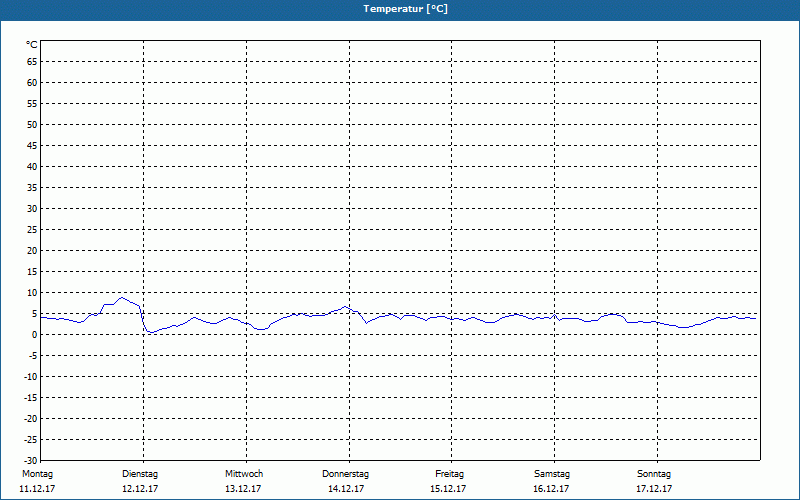800x500 pixels.
Task: Click the 17.12.17 date label
Action: (654, 489)
